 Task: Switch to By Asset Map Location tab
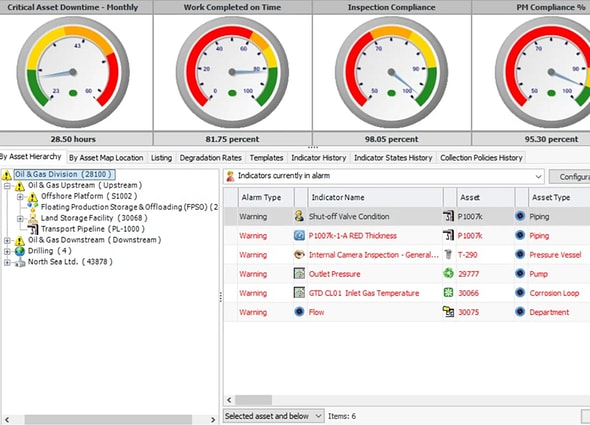(x=106, y=158)
